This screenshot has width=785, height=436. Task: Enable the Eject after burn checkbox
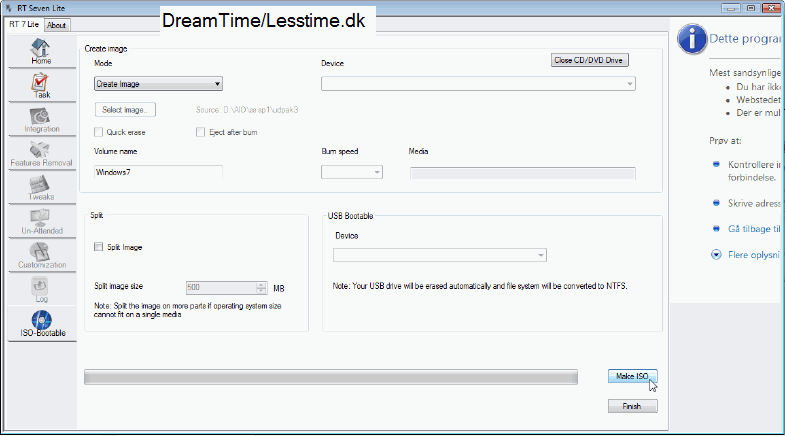tap(200, 132)
